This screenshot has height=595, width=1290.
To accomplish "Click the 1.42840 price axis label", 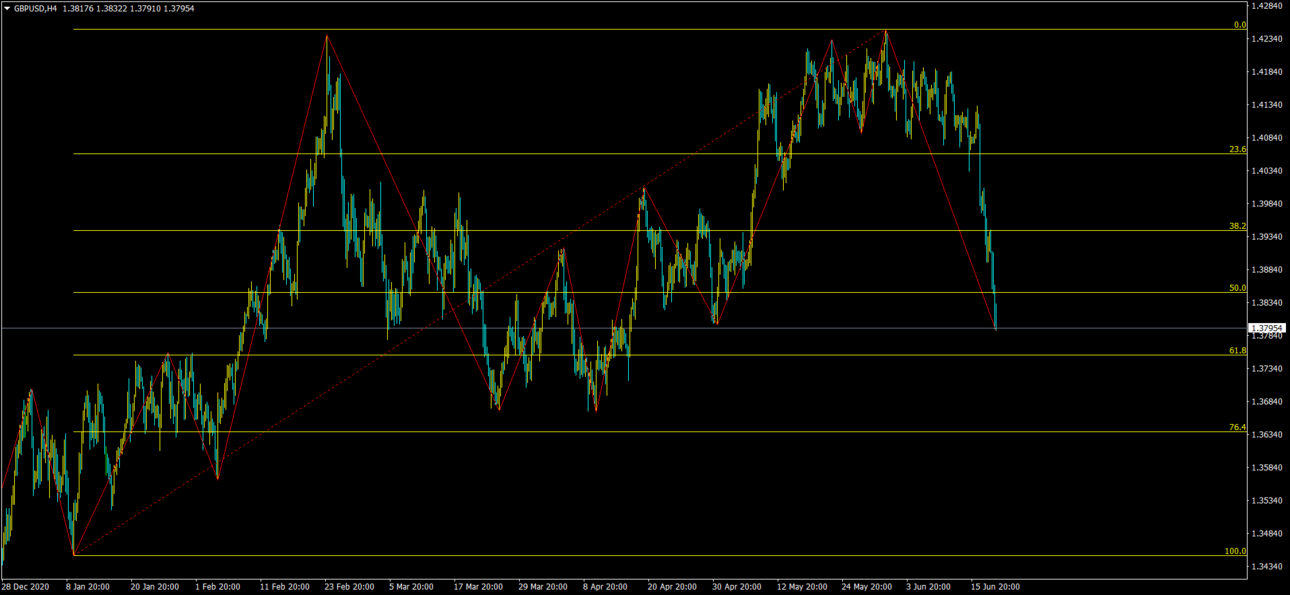I will [1268, 6].
